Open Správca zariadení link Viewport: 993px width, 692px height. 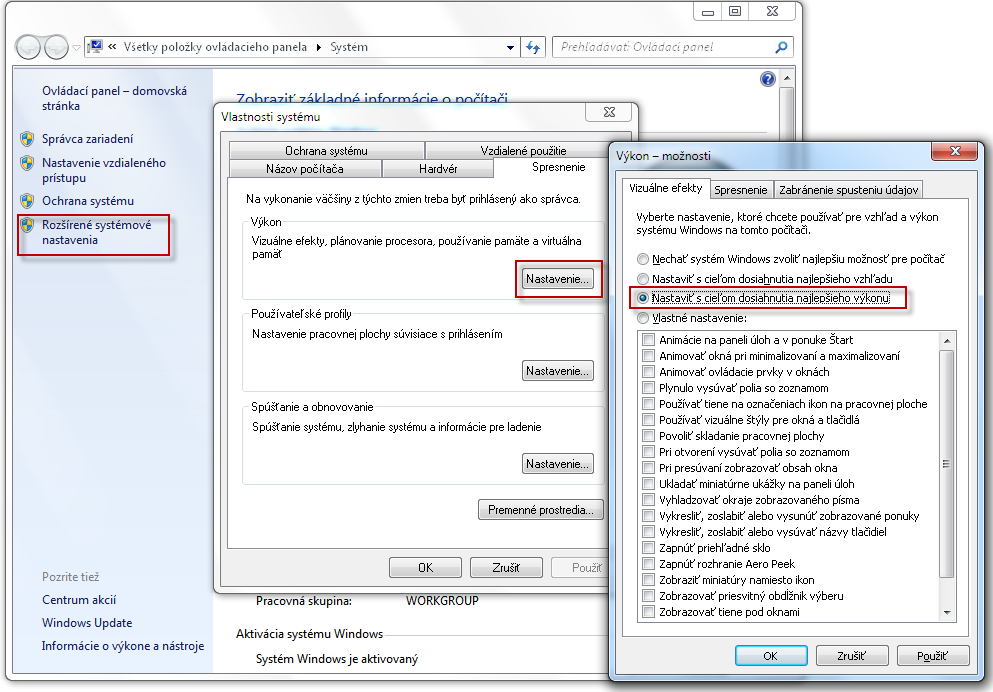click(x=87, y=139)
